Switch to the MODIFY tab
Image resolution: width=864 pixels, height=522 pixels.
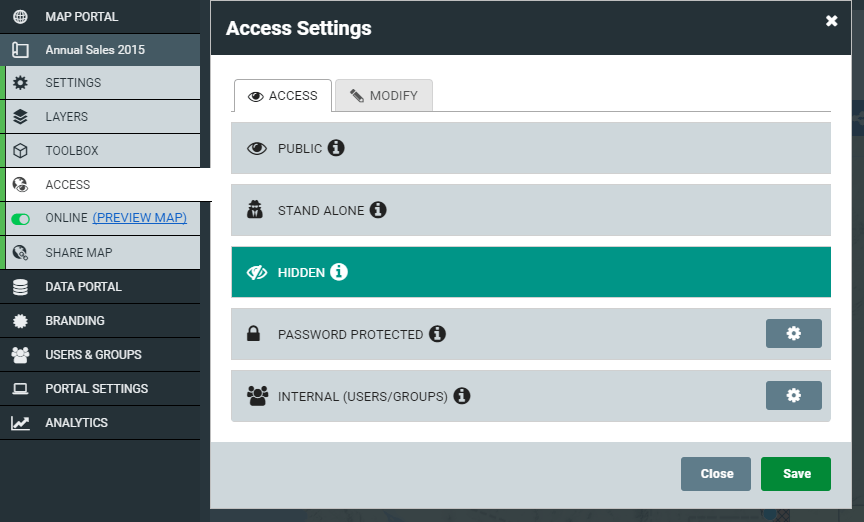(x=384, y=95)
